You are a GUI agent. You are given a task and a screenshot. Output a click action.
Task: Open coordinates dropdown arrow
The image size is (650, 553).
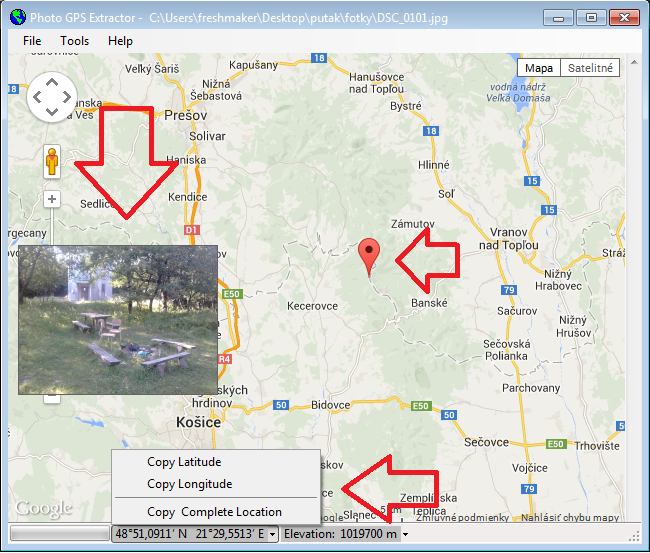coord(272,534)
